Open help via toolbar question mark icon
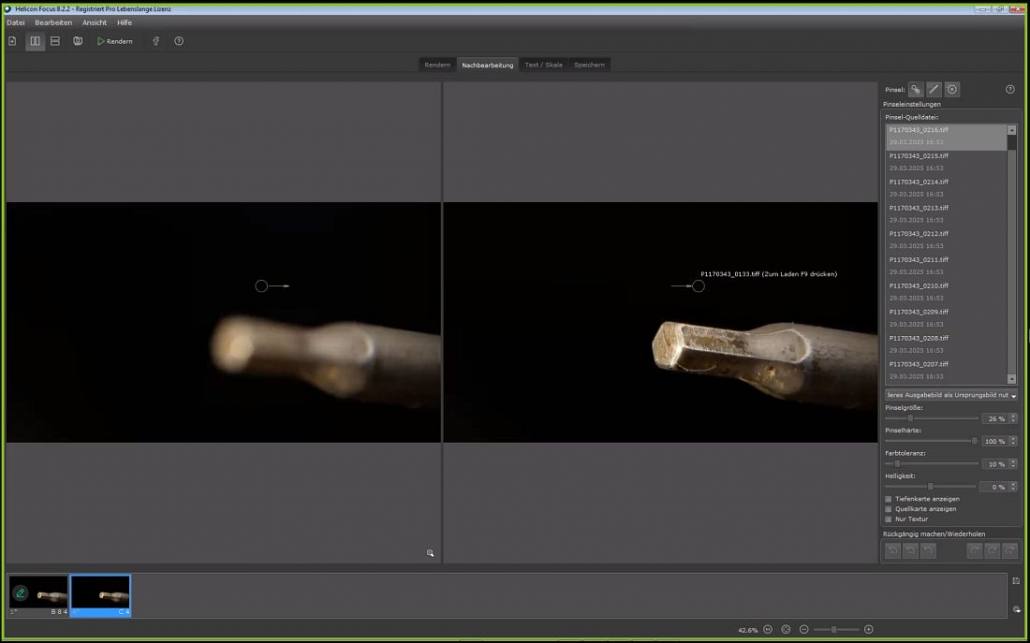Image resolution: width=1030 pixels, height=643 pixels. (179, 41)
